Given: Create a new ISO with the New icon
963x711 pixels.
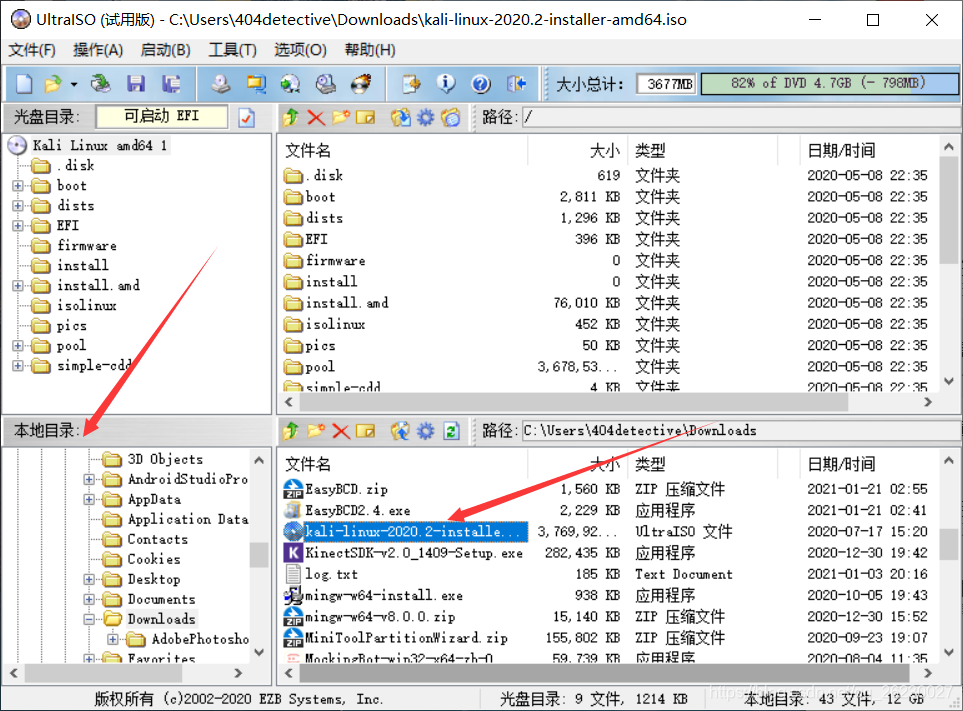Looking at the screenshot, I should pyautogui.click(x=23, y=84).
